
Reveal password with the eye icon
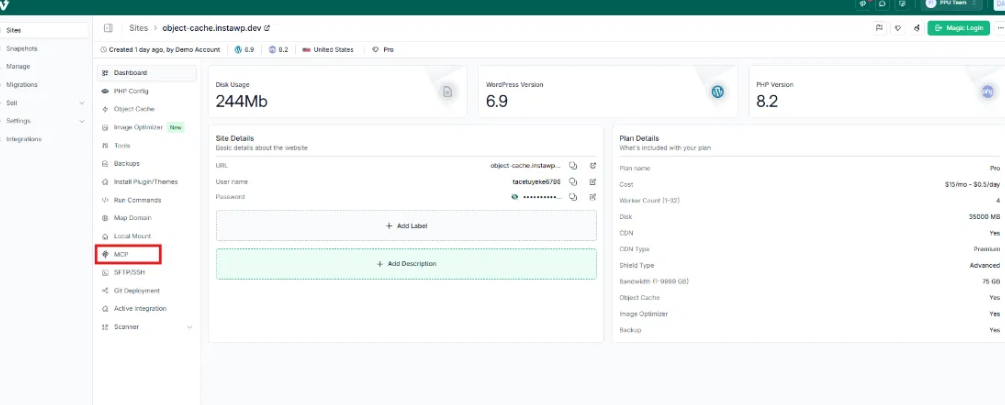514,197
